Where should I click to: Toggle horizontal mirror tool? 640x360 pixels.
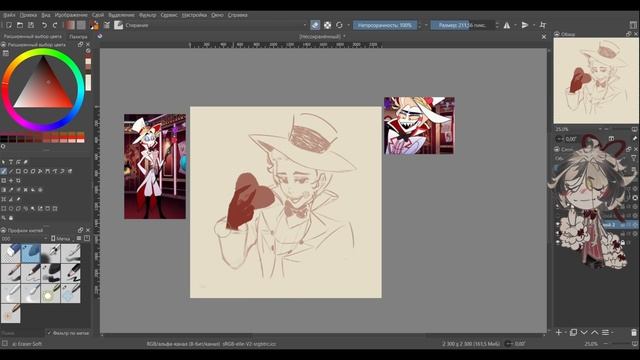(507, 25)
